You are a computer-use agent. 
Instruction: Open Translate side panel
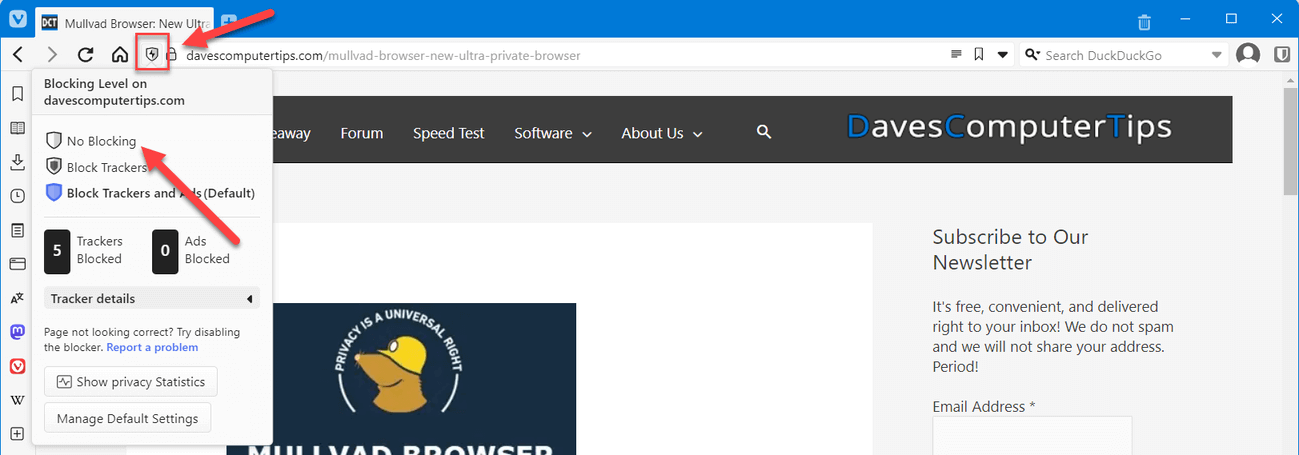tap(17, 298)
